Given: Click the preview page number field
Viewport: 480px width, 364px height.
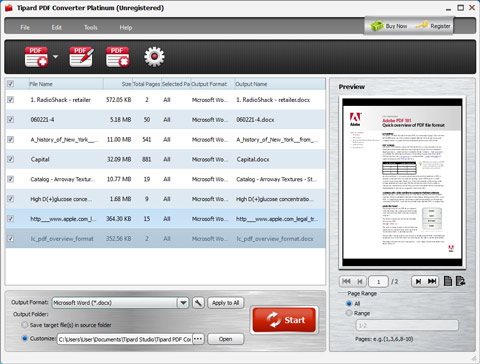Looking at the screenshot, I should coord(378,282).
